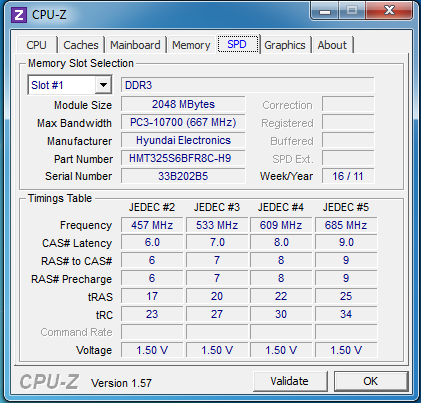
Task: Click the JEDEC #3 column header
Action: pyautogui.click(x=217, y=207)
